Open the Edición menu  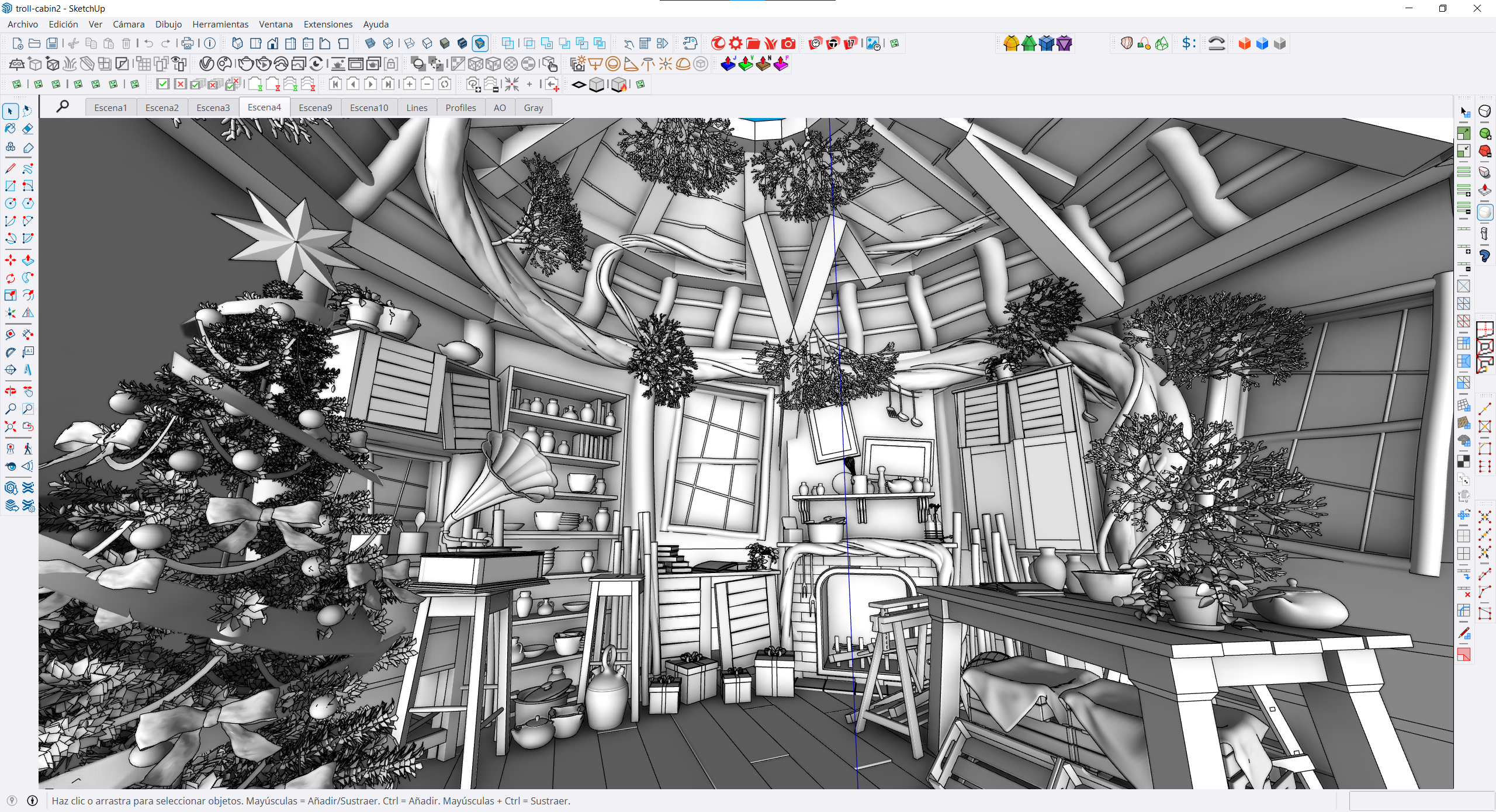pyautogui.click(x=63, y=24)
